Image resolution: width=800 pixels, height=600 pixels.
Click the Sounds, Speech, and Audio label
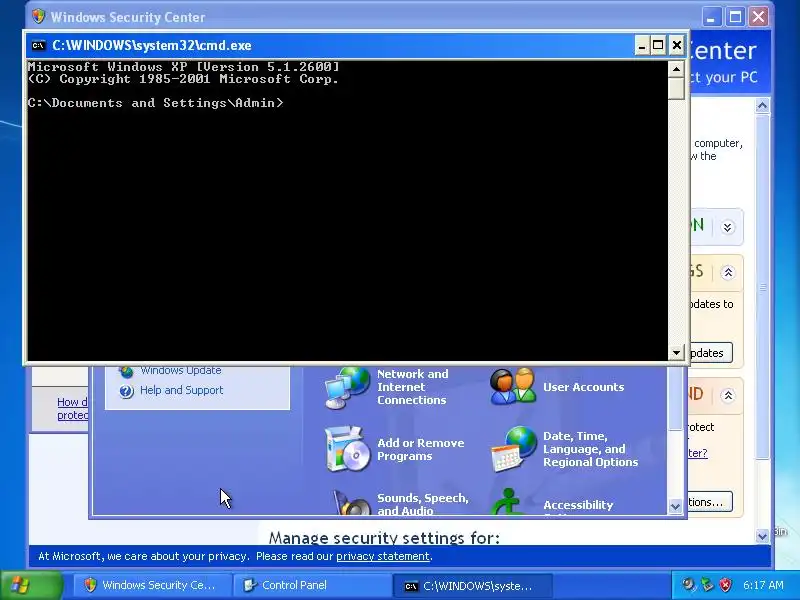click(422, 504)
